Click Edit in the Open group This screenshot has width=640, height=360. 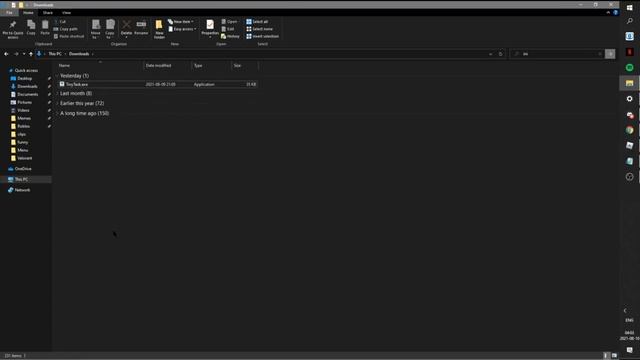pos(228,29)
